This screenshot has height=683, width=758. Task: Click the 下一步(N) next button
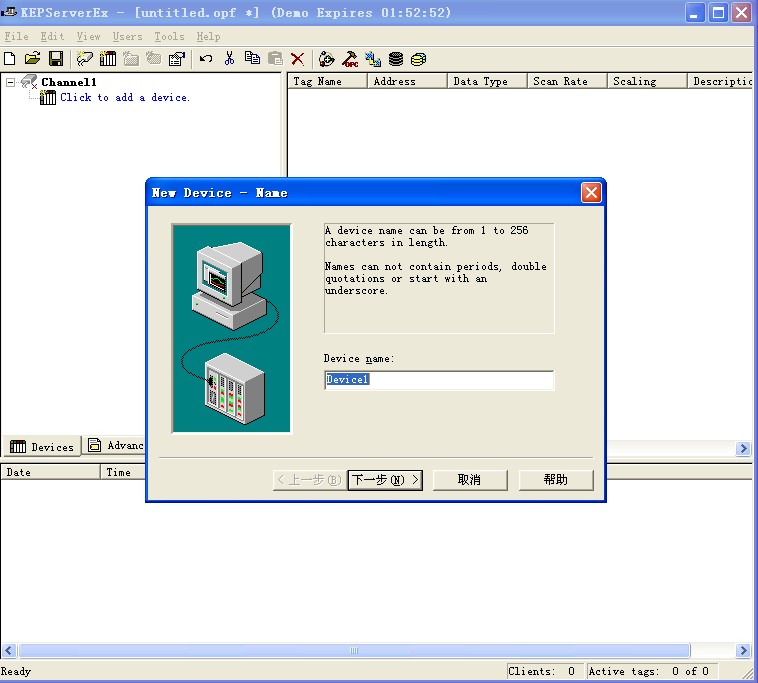coord(385,480)
